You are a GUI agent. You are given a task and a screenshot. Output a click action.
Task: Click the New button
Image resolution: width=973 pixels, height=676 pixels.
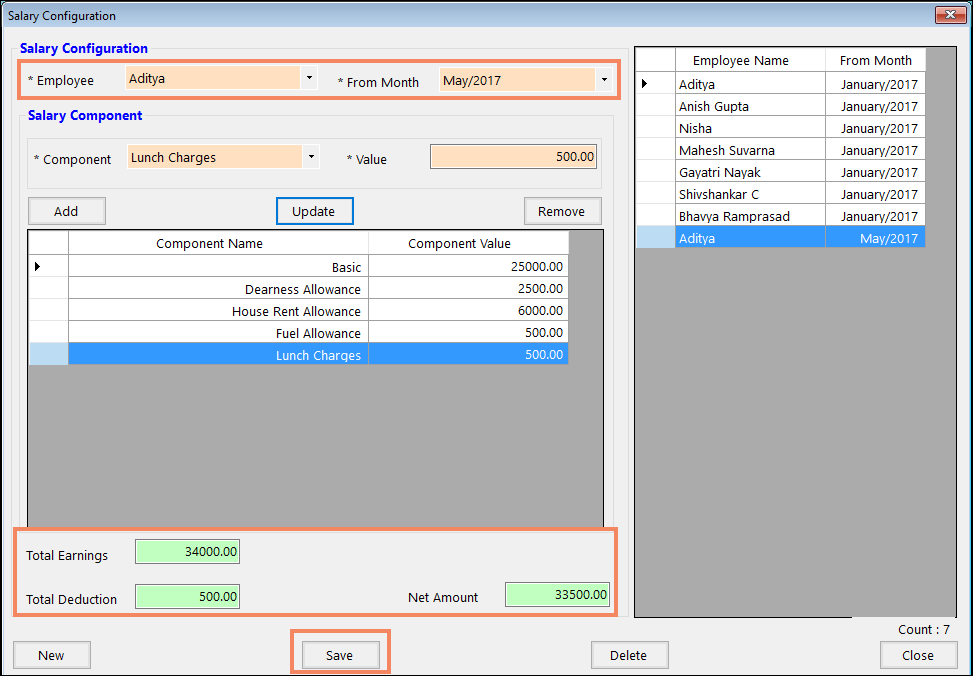(x=52, y=655)
